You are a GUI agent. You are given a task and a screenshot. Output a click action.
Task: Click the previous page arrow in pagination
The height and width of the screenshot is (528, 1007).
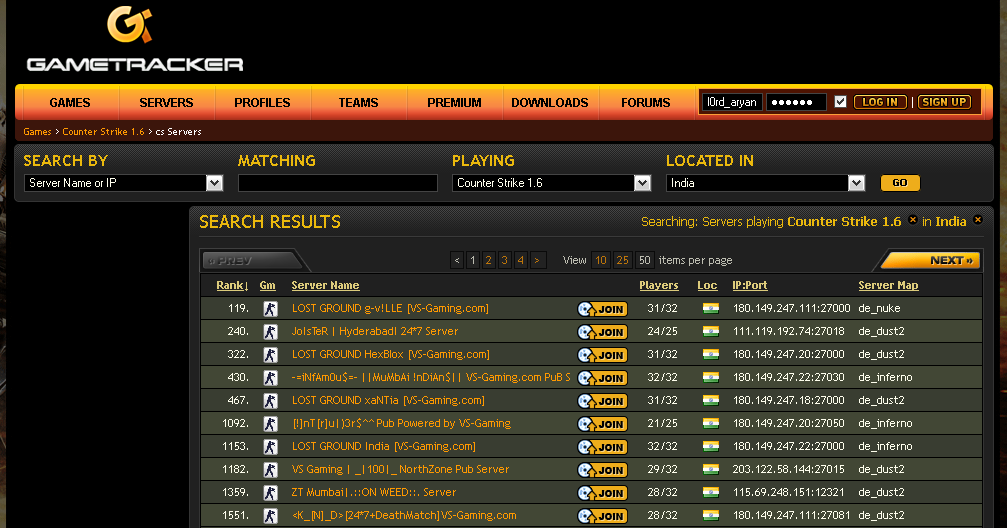457,260
